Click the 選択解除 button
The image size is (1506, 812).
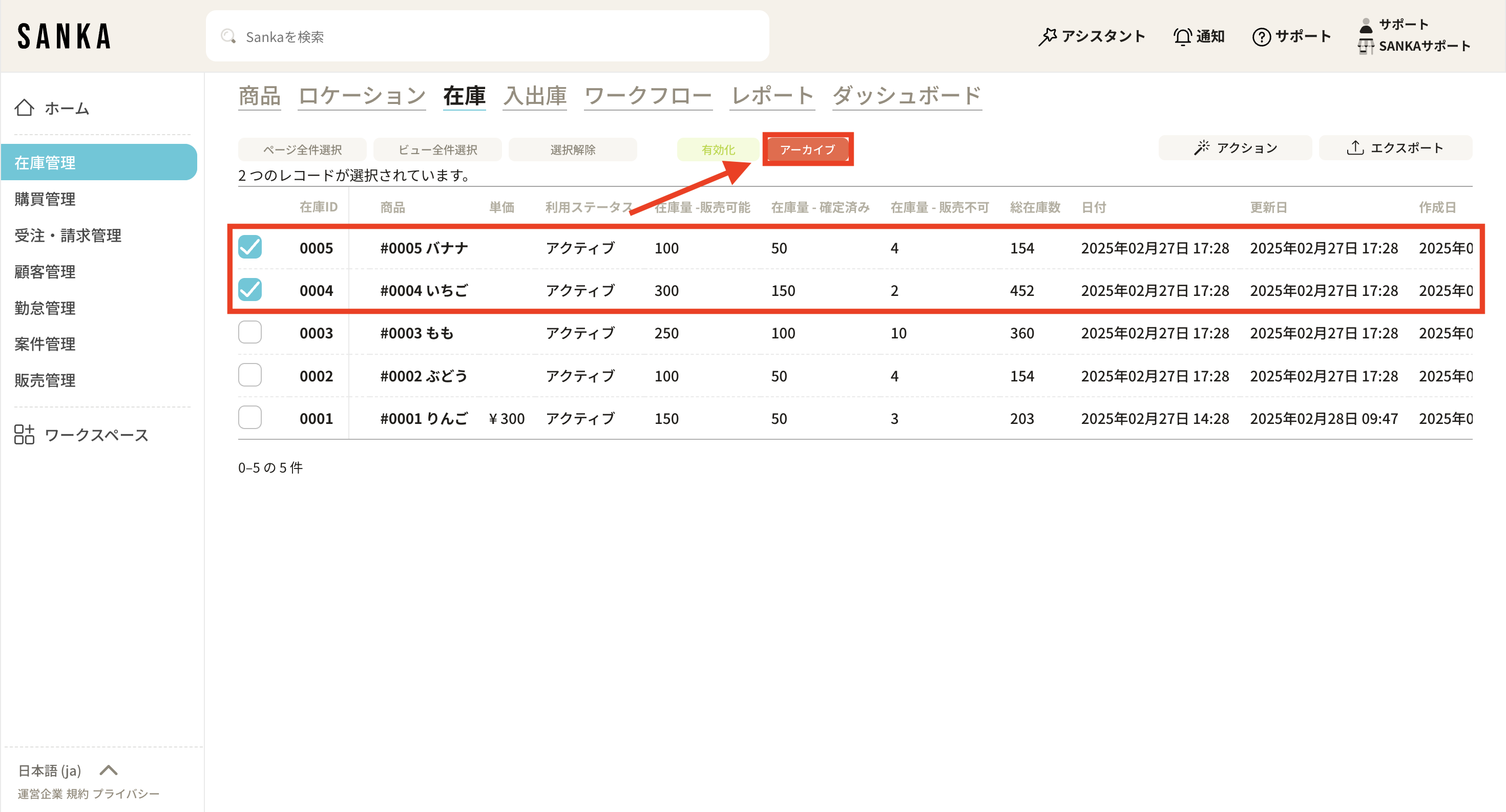click(x=572, y=149)
